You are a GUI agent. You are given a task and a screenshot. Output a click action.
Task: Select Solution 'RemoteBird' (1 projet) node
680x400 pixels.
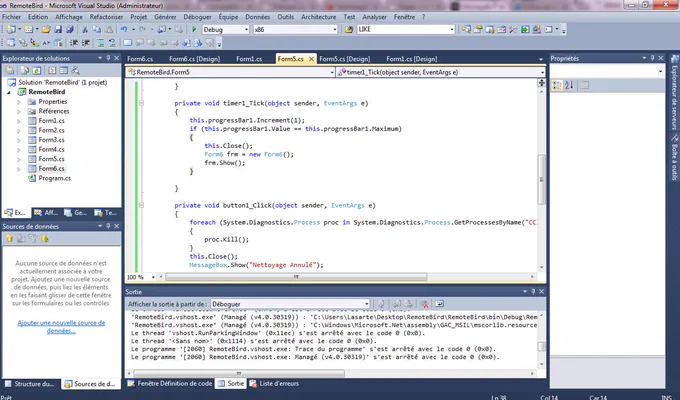(62, 82)
